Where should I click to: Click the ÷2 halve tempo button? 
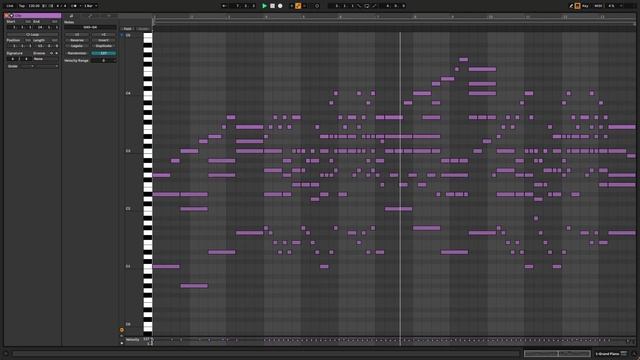[x=77, y=35]
